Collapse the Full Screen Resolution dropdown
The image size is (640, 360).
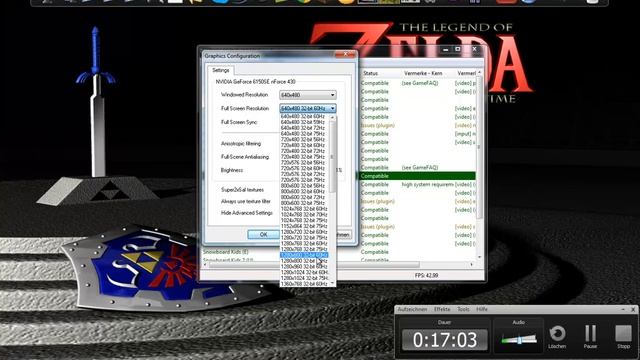[333, 108]
